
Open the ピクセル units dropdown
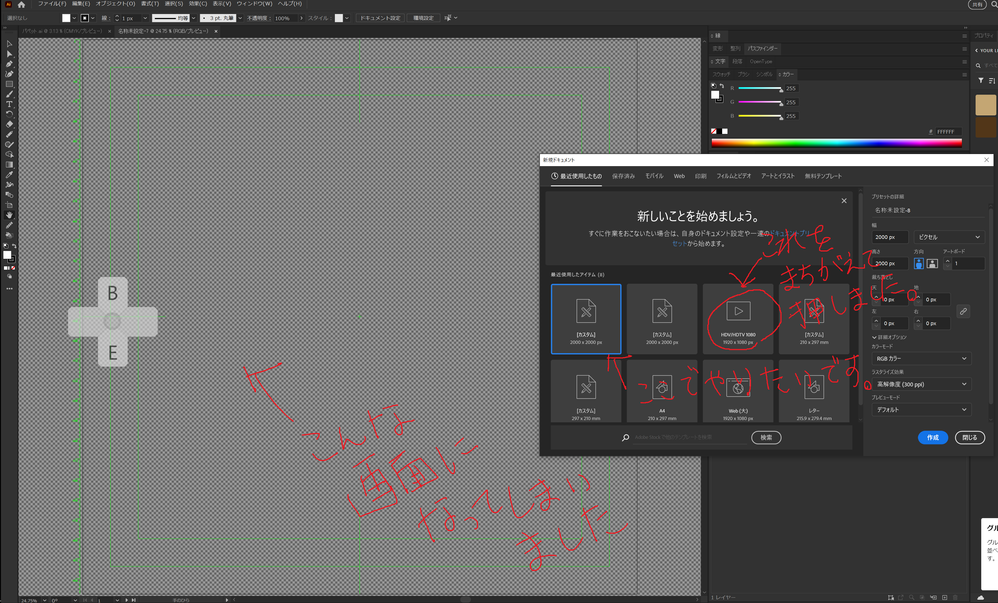pyautogui.click(x=950, y=236)
